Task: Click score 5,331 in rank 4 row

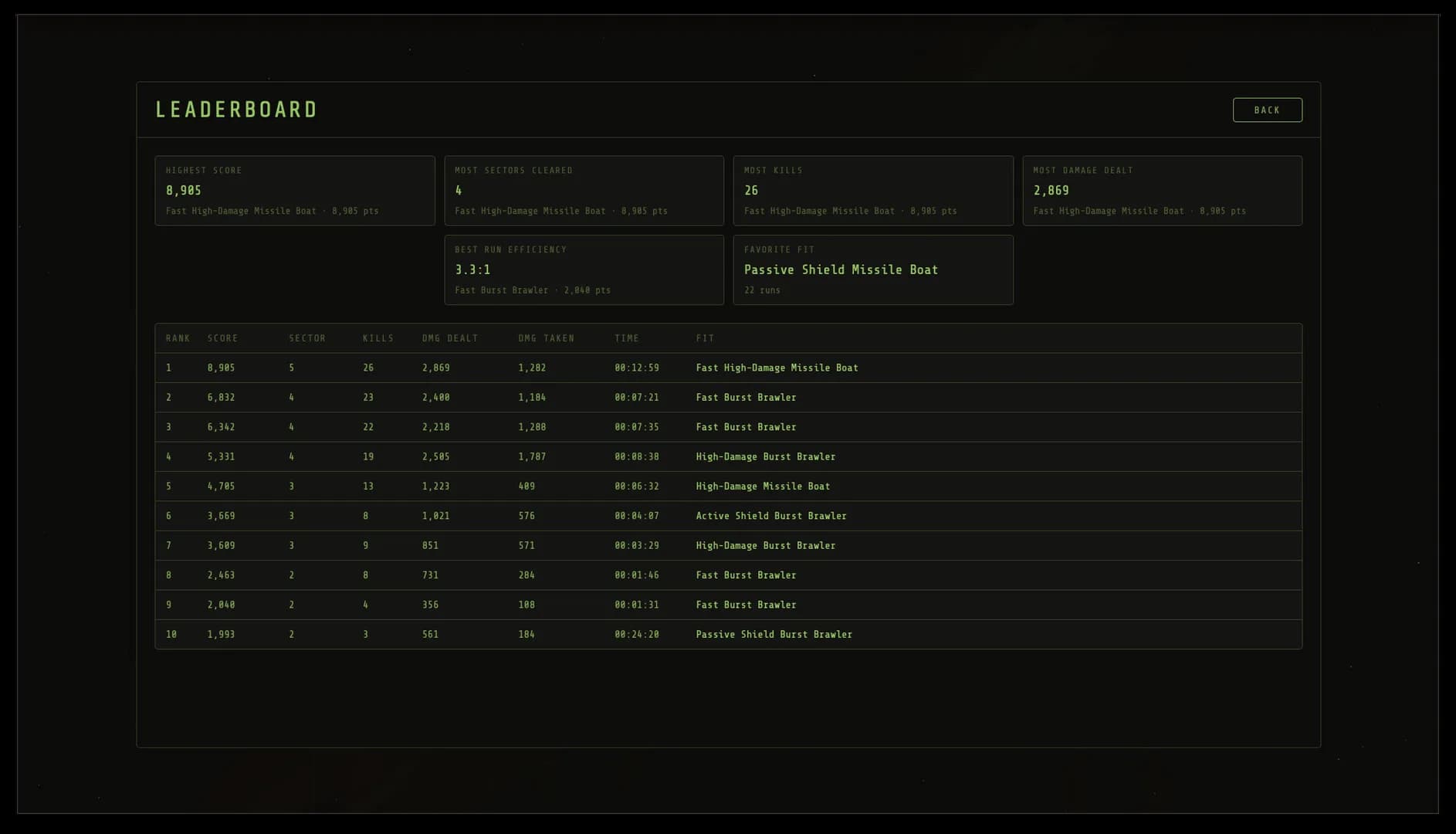Action: coord(221,456)
